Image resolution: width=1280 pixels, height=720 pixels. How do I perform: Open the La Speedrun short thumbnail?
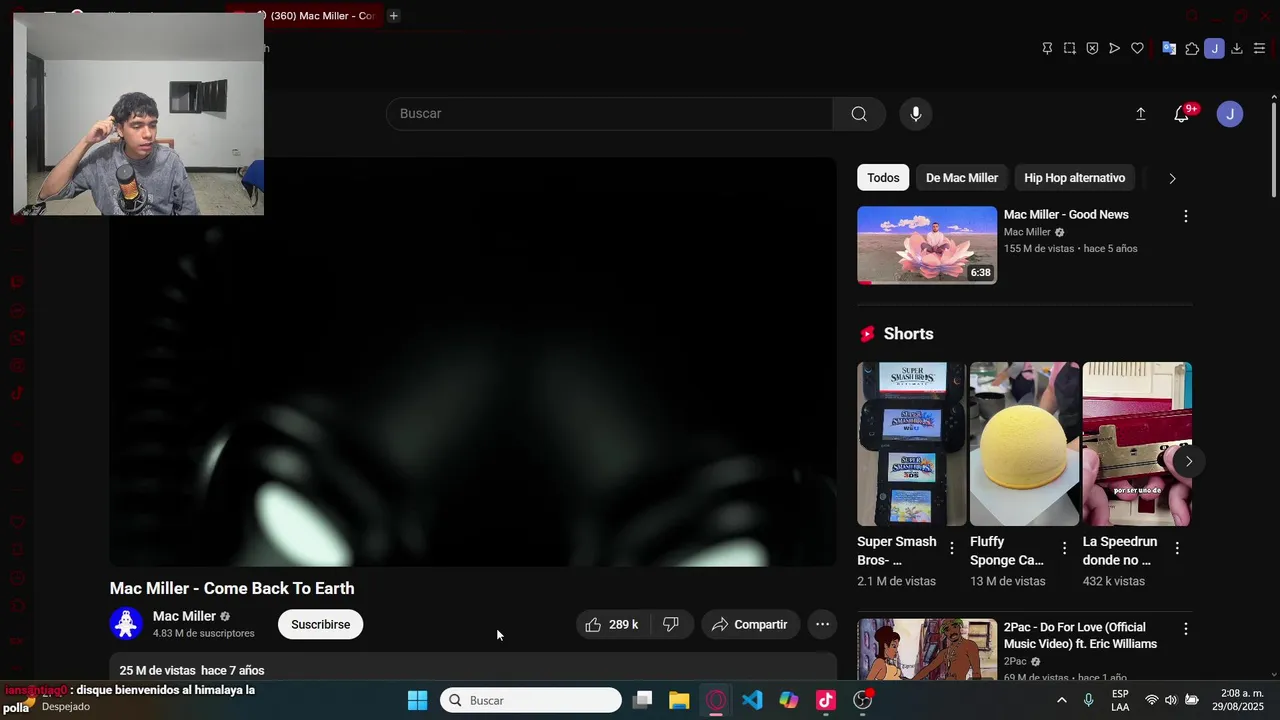(1137, 444)
